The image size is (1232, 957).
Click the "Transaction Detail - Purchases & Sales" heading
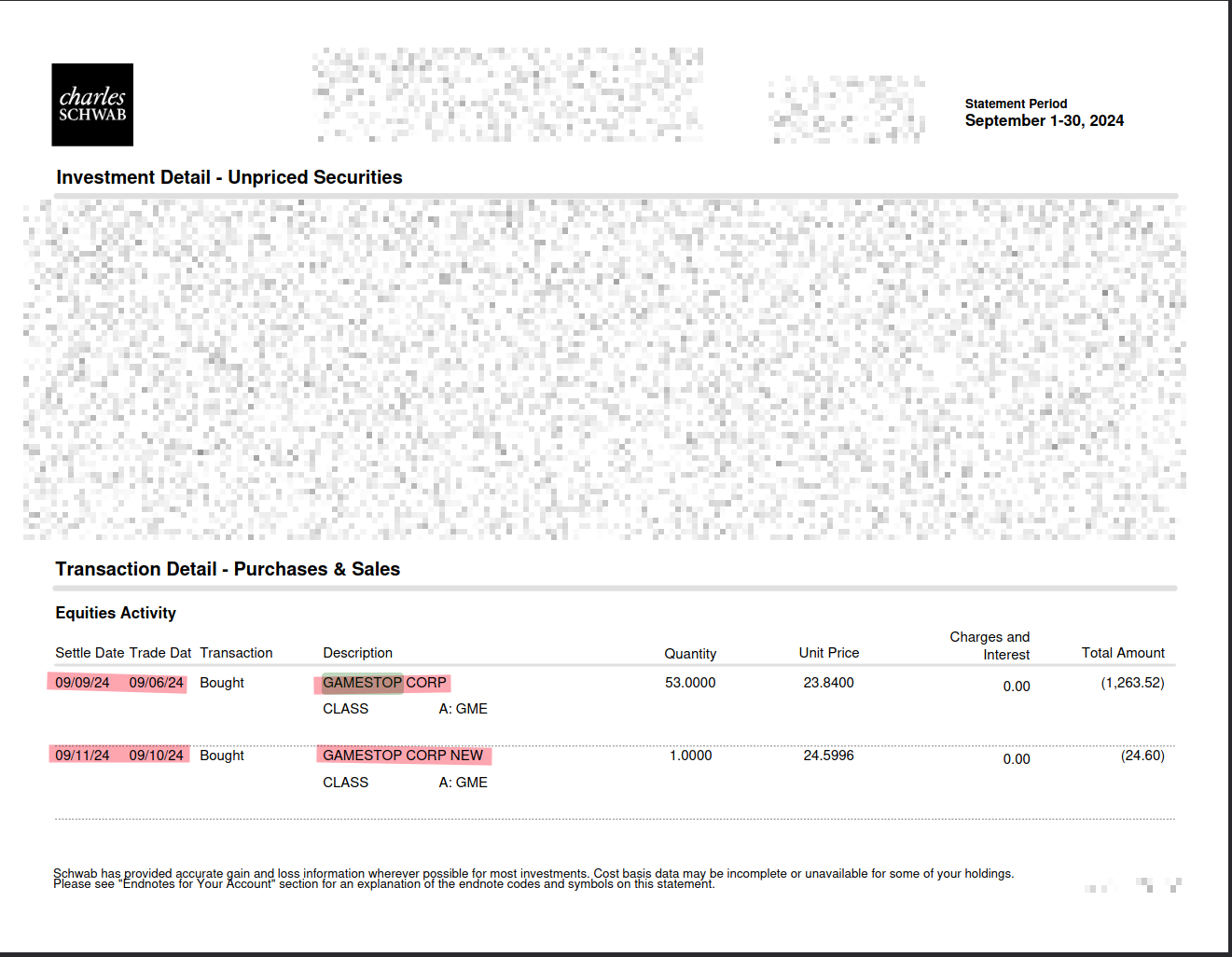click(x=228, y=569)
